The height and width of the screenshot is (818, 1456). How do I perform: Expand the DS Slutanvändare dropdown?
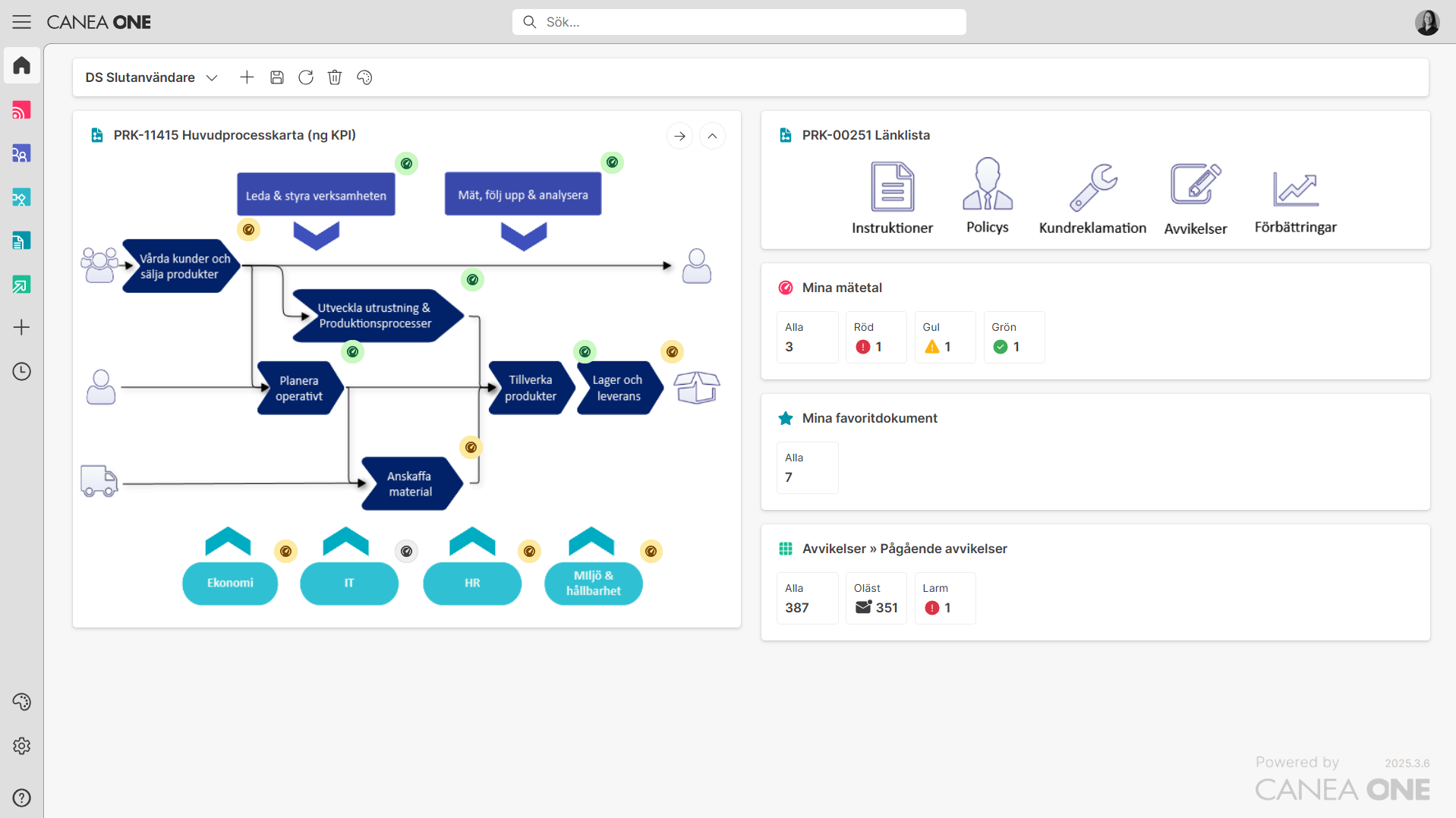(212, 77)
